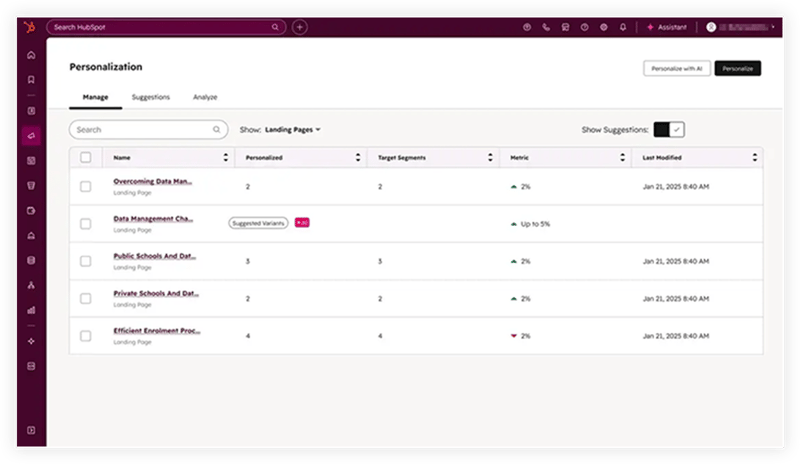This screenshot has width=800, height=464.
Task: Open the notifications bell
Action: pos(623,27)
